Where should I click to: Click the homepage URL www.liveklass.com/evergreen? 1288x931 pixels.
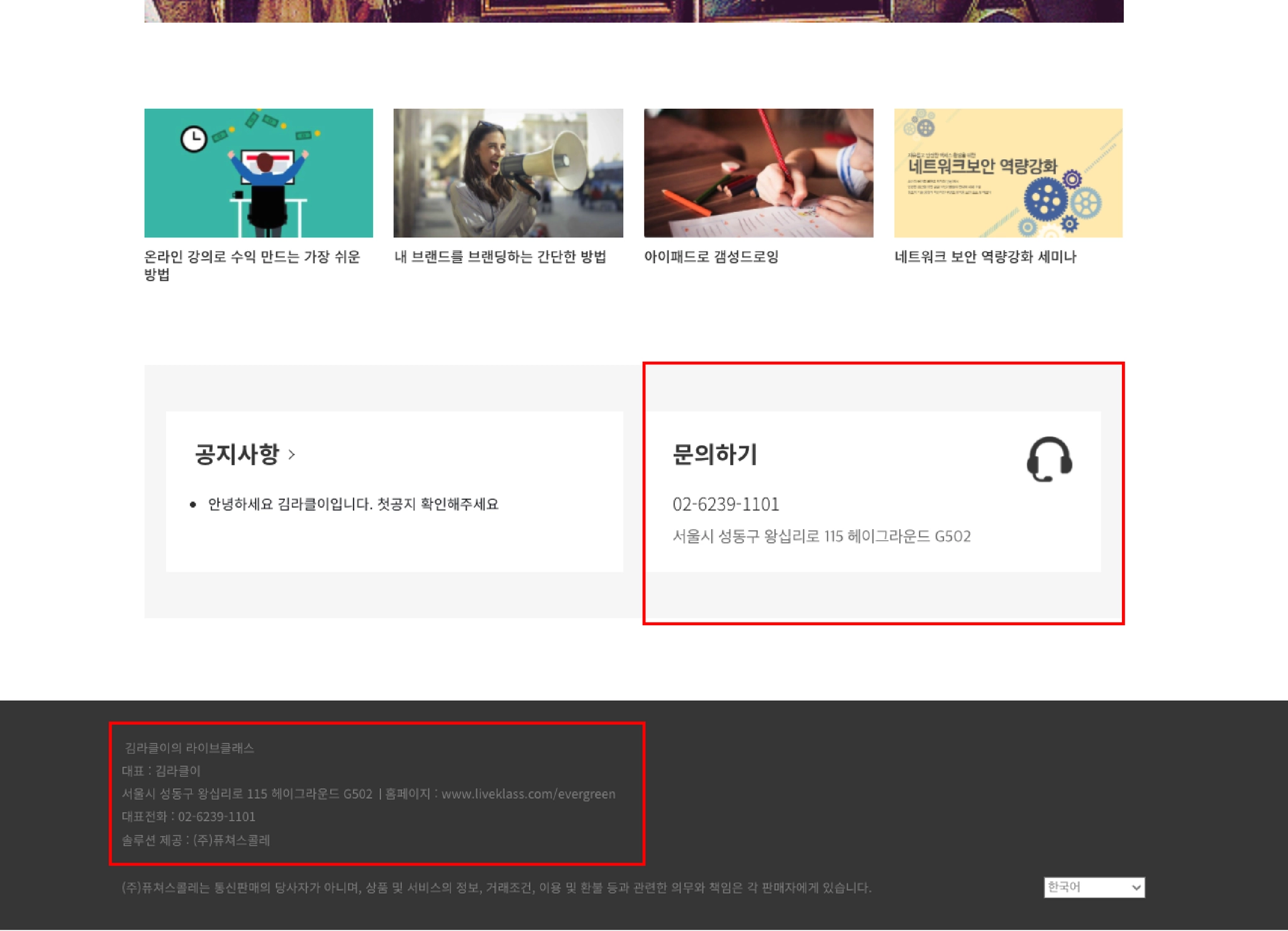point(528,794)
